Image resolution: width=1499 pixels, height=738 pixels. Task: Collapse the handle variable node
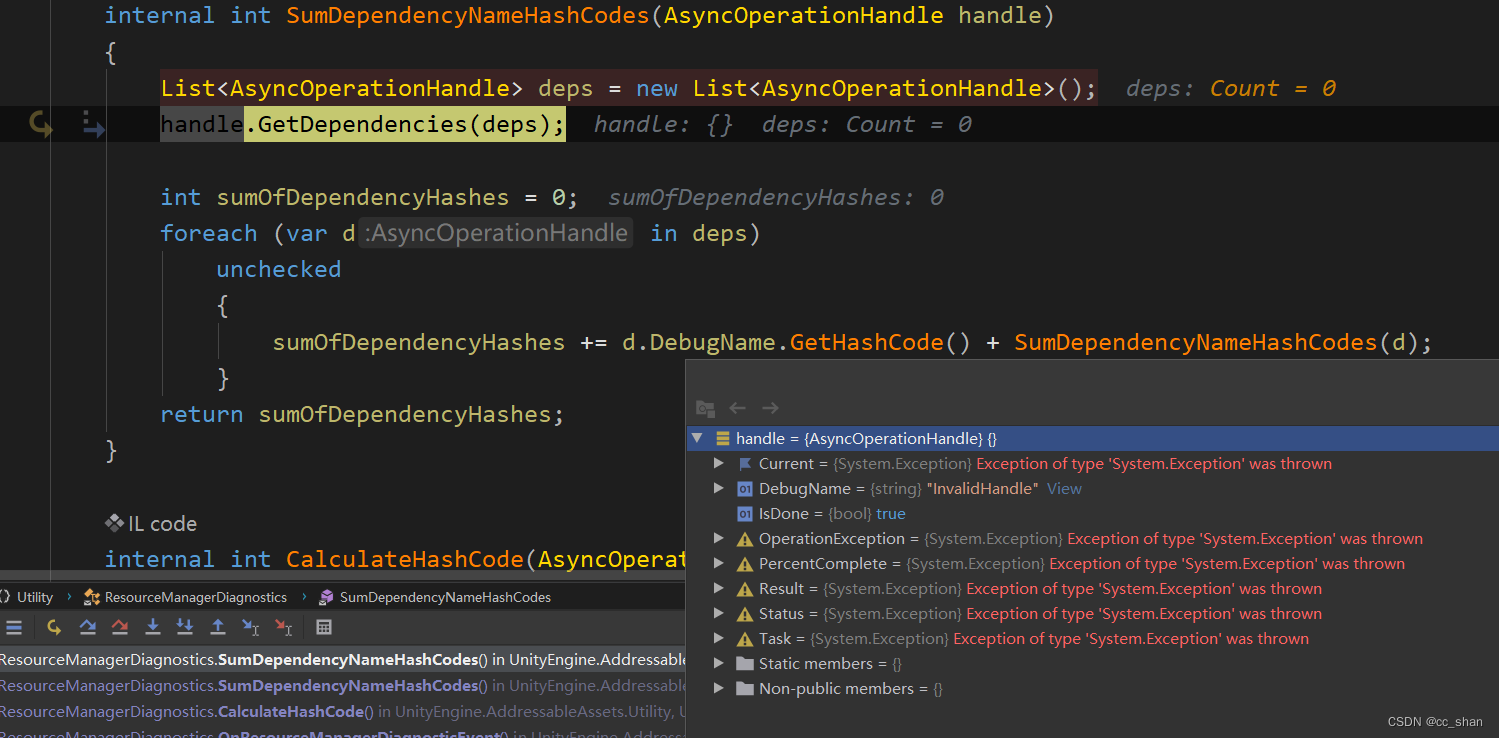click(x=697, y=438)
